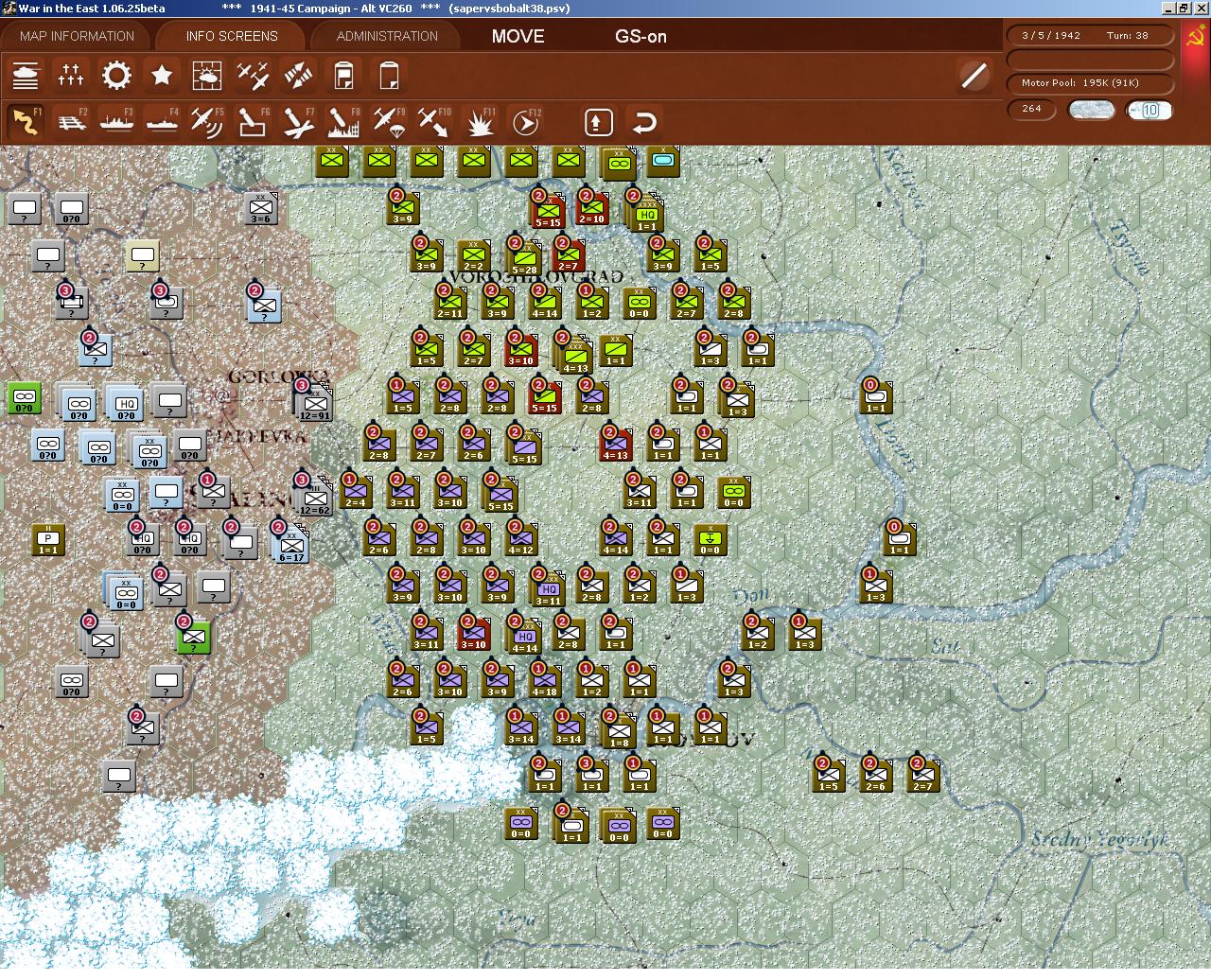Screen dimensions: 1211x980
Task: Select the 3=6 infantry counter
Action: coord(260,208)
